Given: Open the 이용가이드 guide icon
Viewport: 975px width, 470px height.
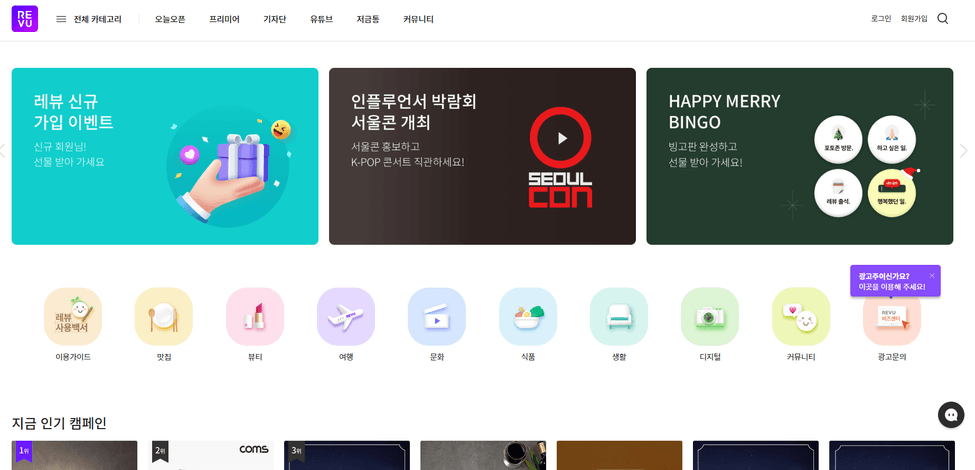Looking at the screenshot, I should click(x=73, y=316).
